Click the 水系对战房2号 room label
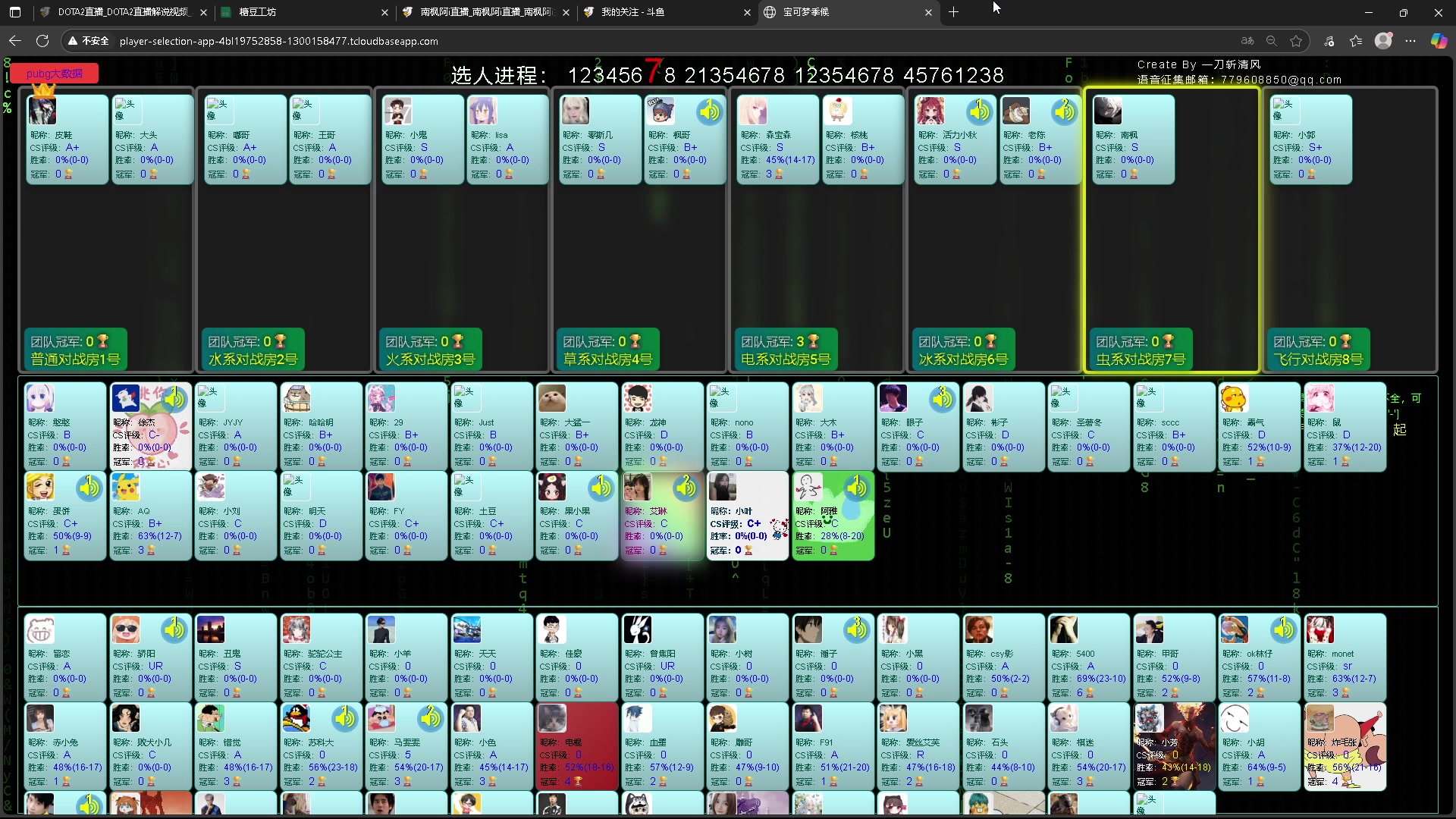The height and width of the screenshot is (819, 1456). point(253,359)
